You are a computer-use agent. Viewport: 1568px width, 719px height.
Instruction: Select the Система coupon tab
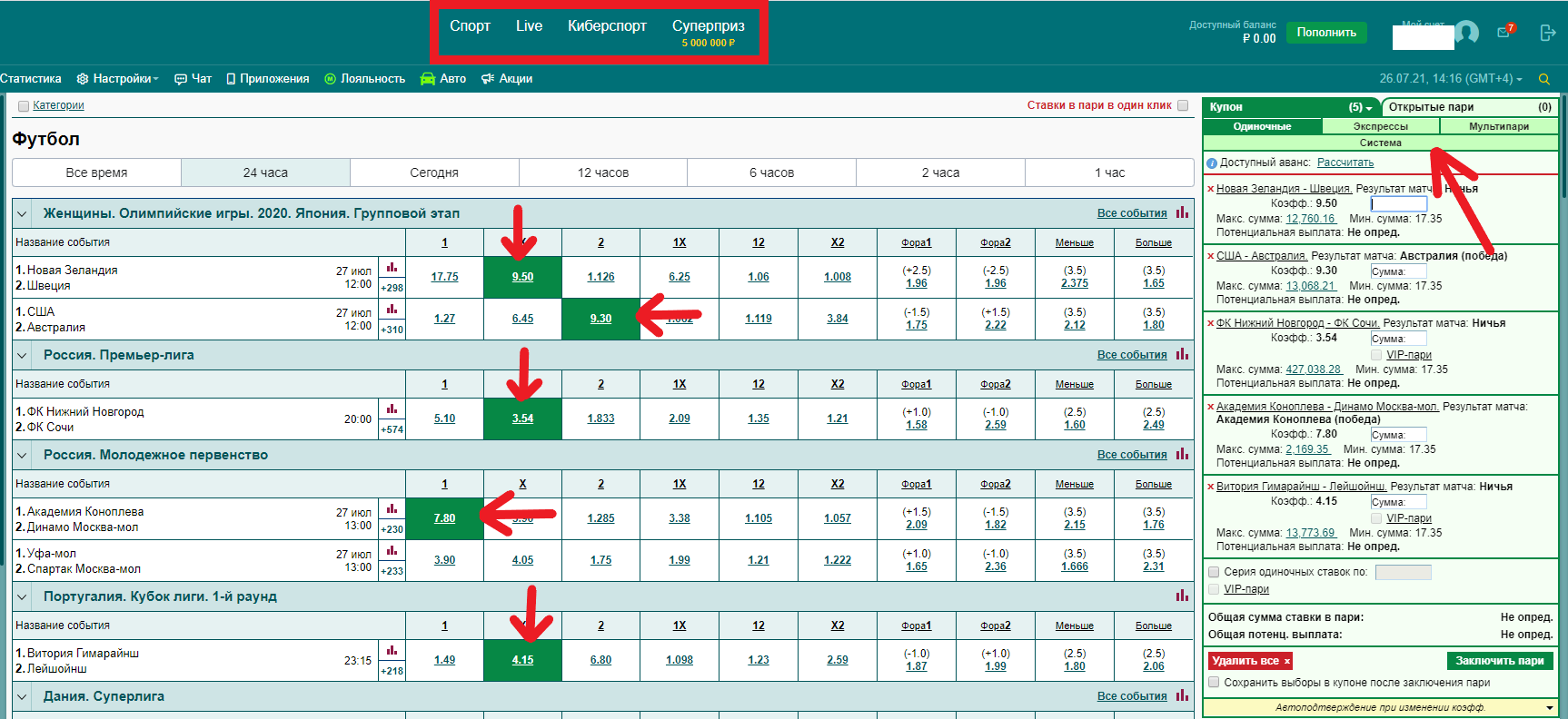click(x=1381, y=143)
